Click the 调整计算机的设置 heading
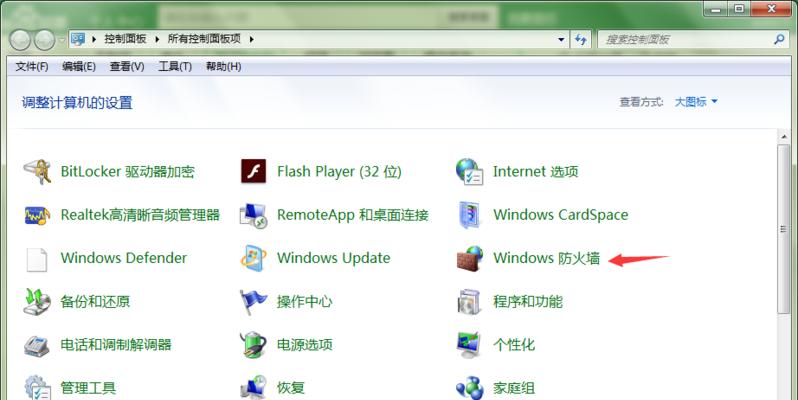Viewport: 798px width, 400px height. (x=77, y=103)
